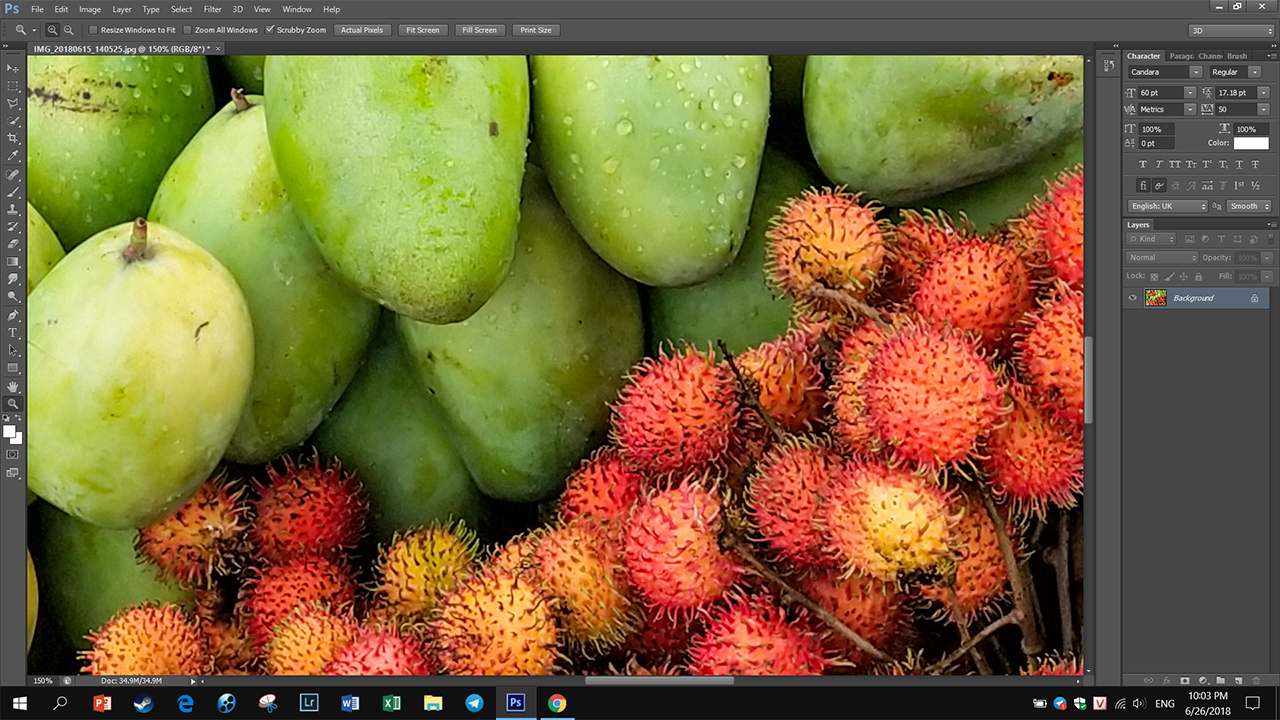Click the Fit Screen button
Screen dimensions: 1280x720
pos(422,30)
